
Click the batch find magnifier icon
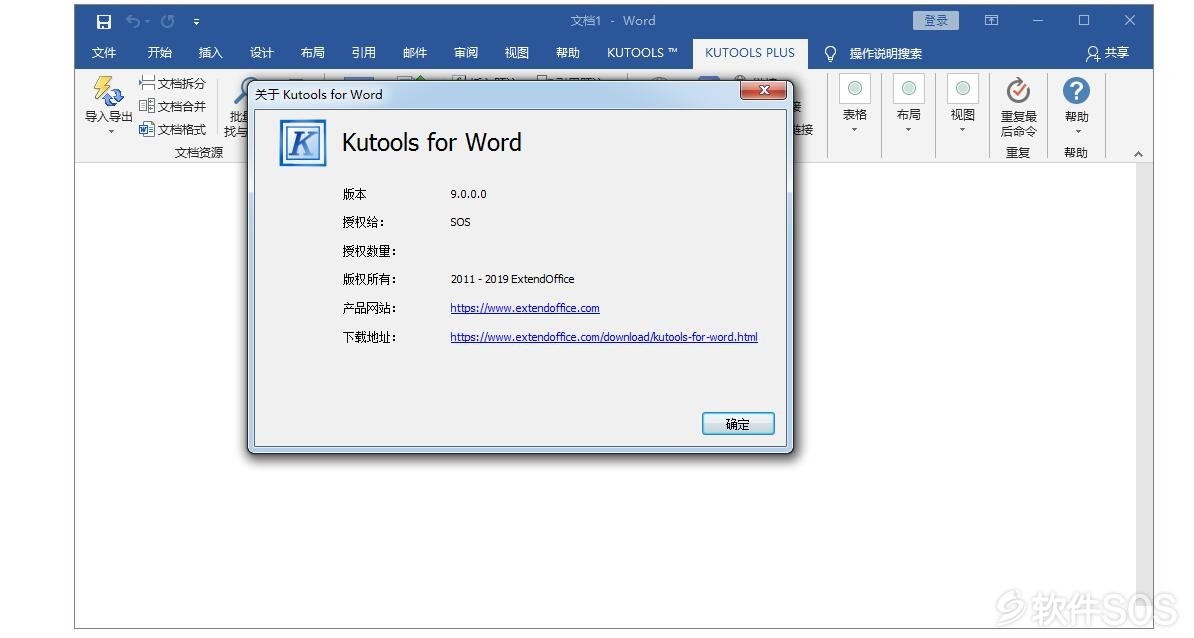[x=244, y=91]
